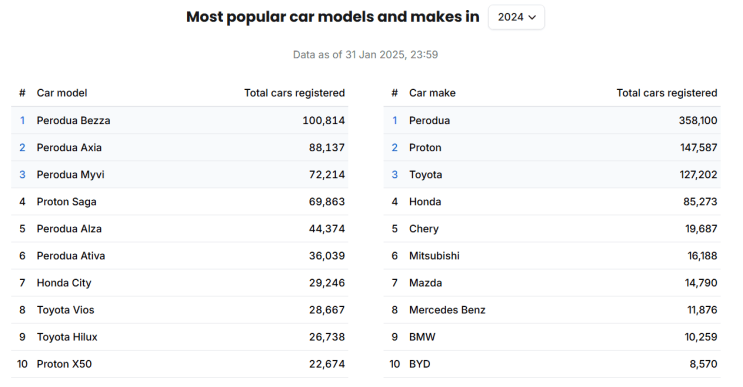Click the 'Data as of 31 Jan 2025, 23:59' note
This screenshot has height=387, width=743.
coord(365,54)
